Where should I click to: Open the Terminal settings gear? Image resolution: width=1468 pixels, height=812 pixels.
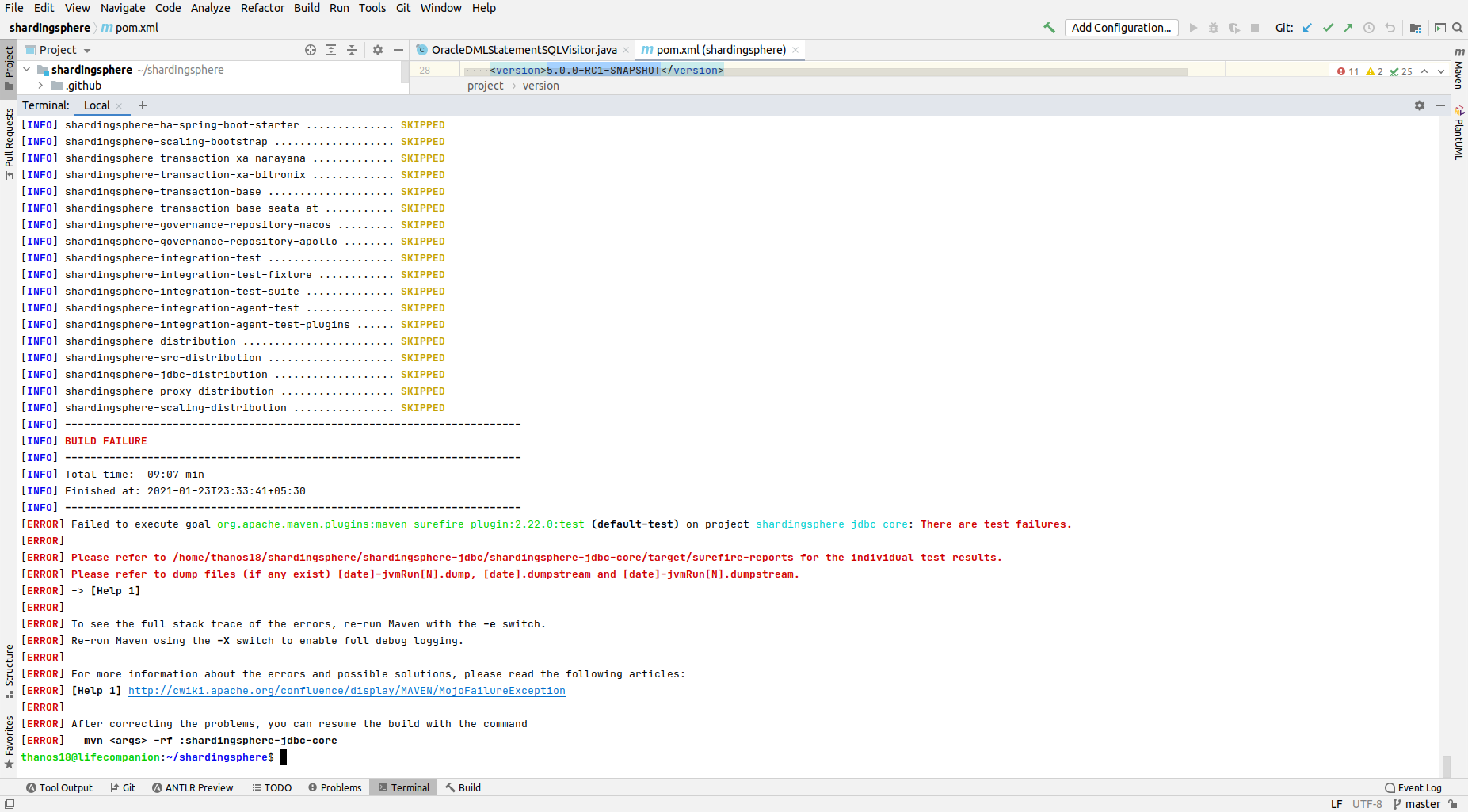pos(1420,105)
